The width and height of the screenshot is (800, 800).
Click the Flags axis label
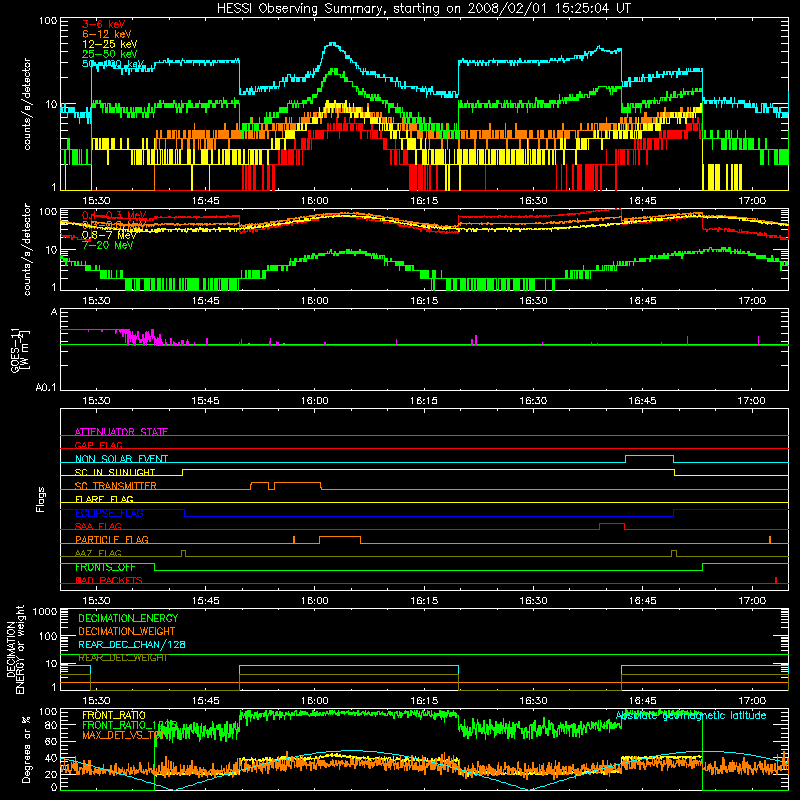[40, 499]
